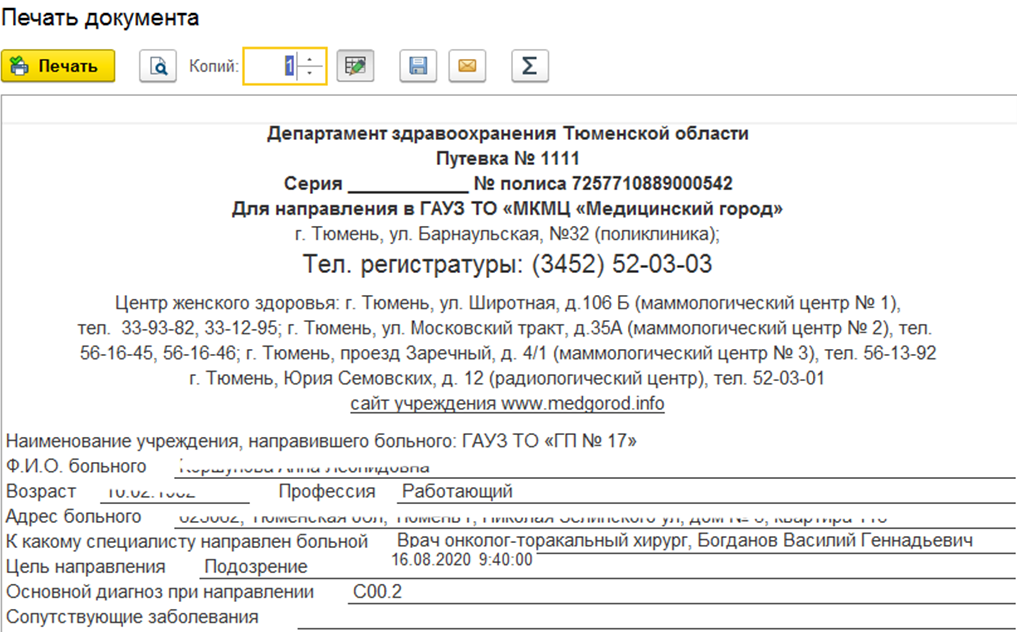Click the Цель направления value Подозрение
This screenshot has height=632, width=1017.
click(x=255, y=567)
